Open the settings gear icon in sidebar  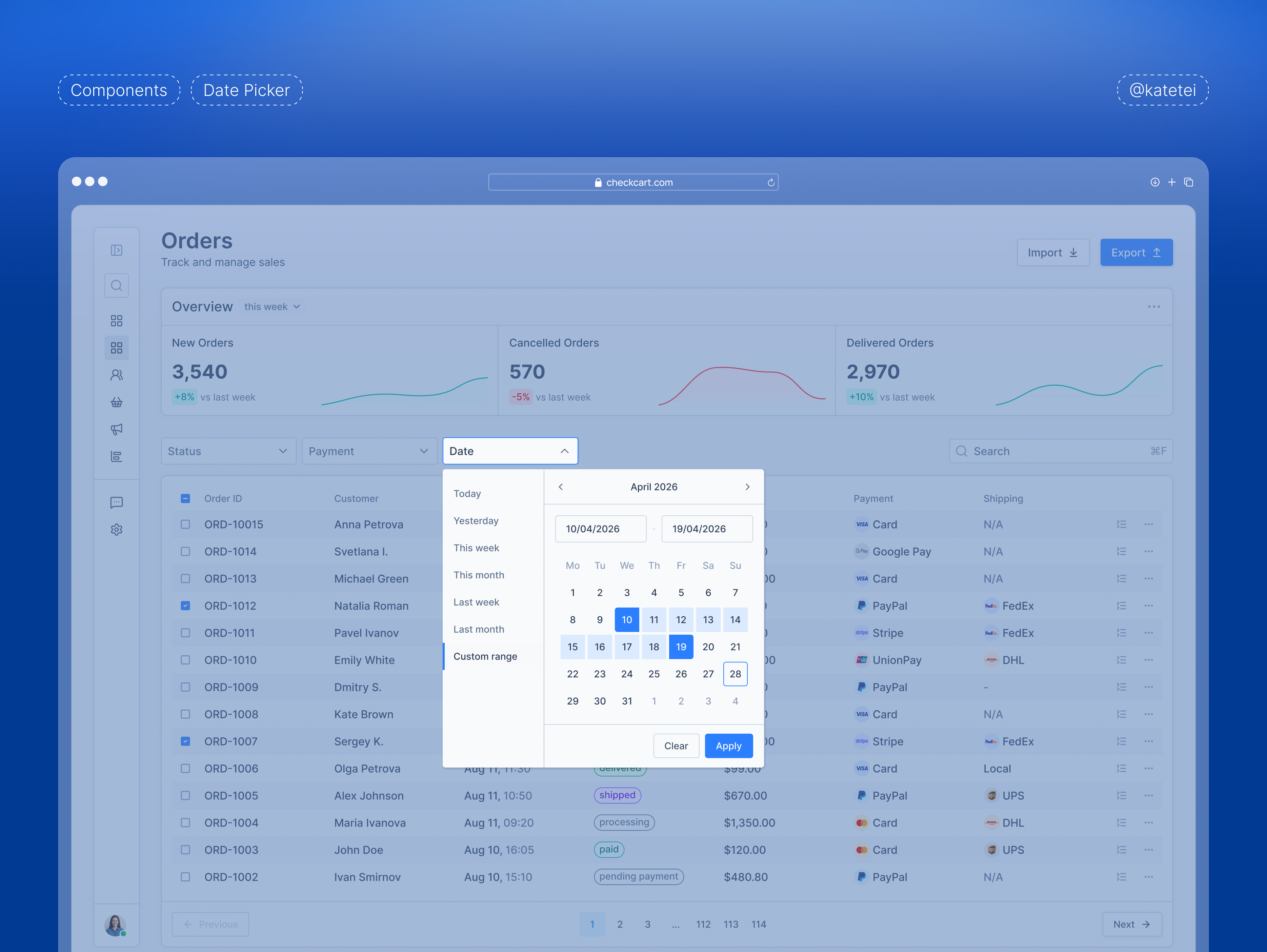tap(116, 530)
